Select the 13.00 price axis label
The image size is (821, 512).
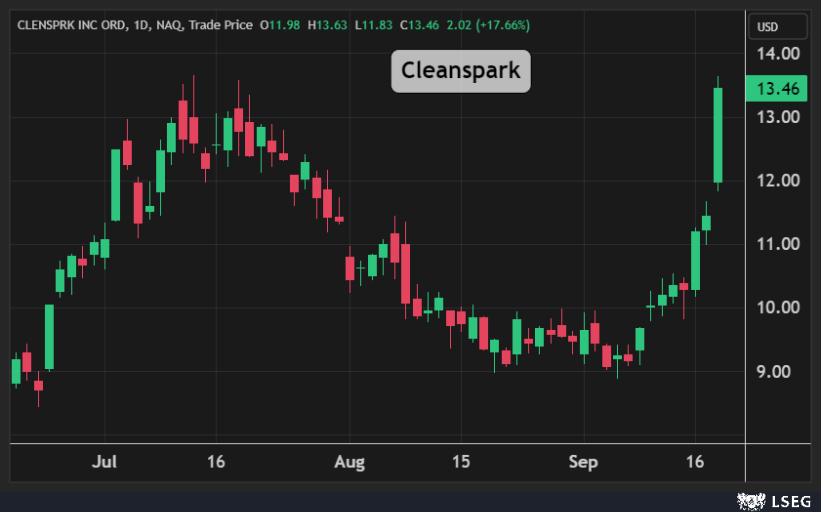coord(777,117)
